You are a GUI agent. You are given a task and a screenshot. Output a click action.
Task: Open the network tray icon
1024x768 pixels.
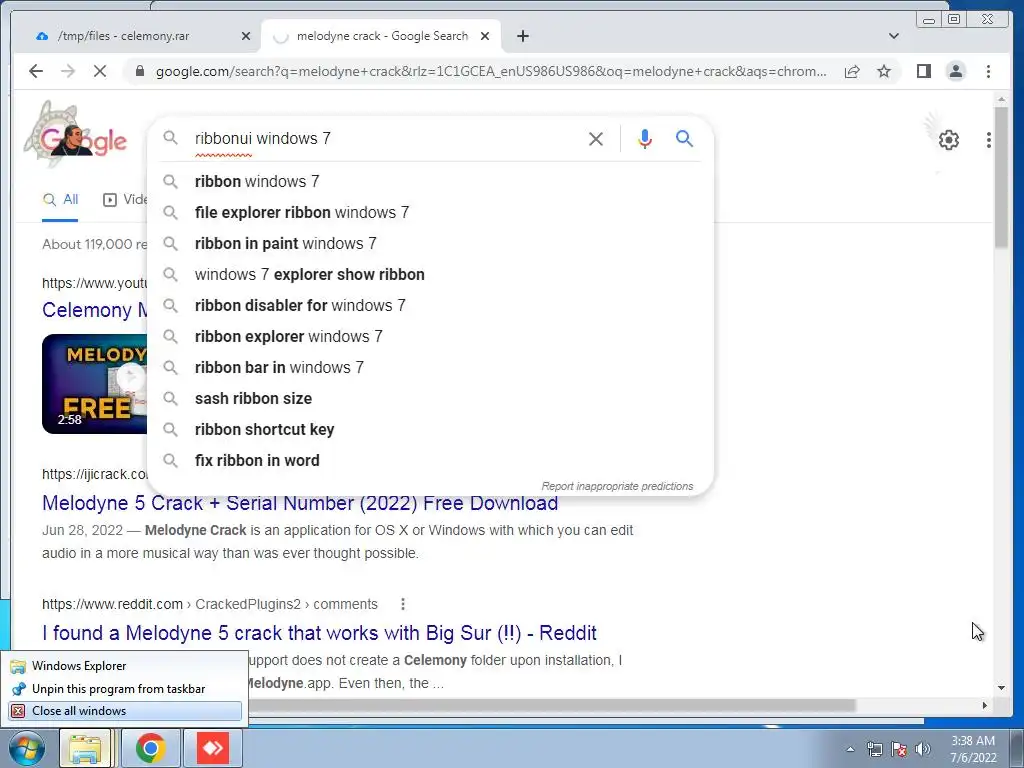point(874,749)
